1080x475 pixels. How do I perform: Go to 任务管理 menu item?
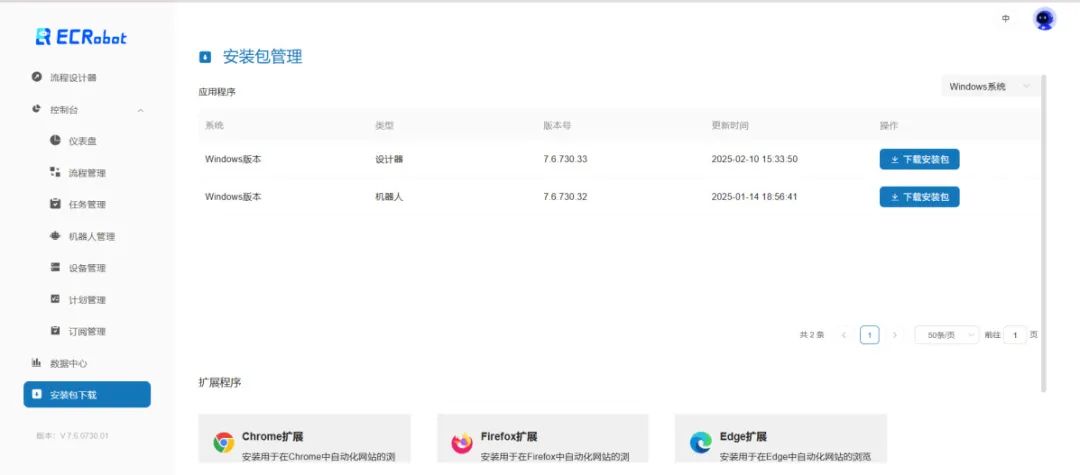pos(86,205)
